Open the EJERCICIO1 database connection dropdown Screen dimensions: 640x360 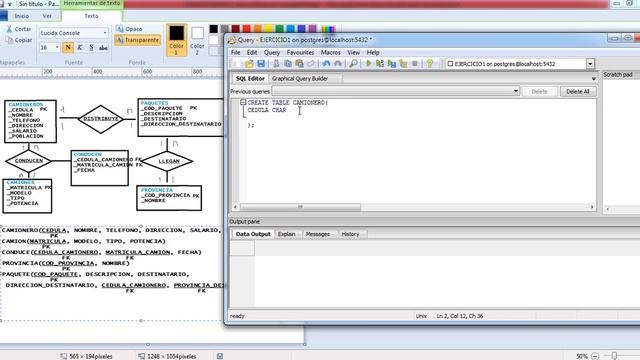590,64
